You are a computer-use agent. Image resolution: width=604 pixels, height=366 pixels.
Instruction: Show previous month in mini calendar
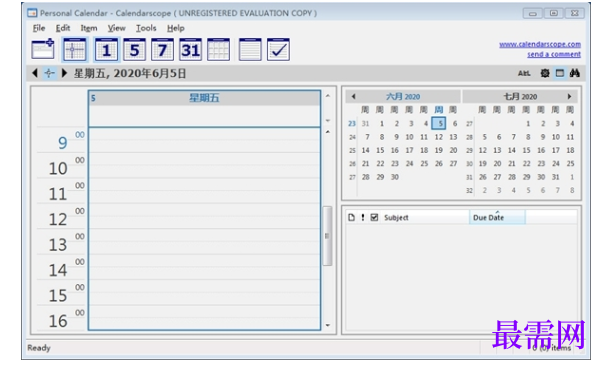tap(353, 96)
